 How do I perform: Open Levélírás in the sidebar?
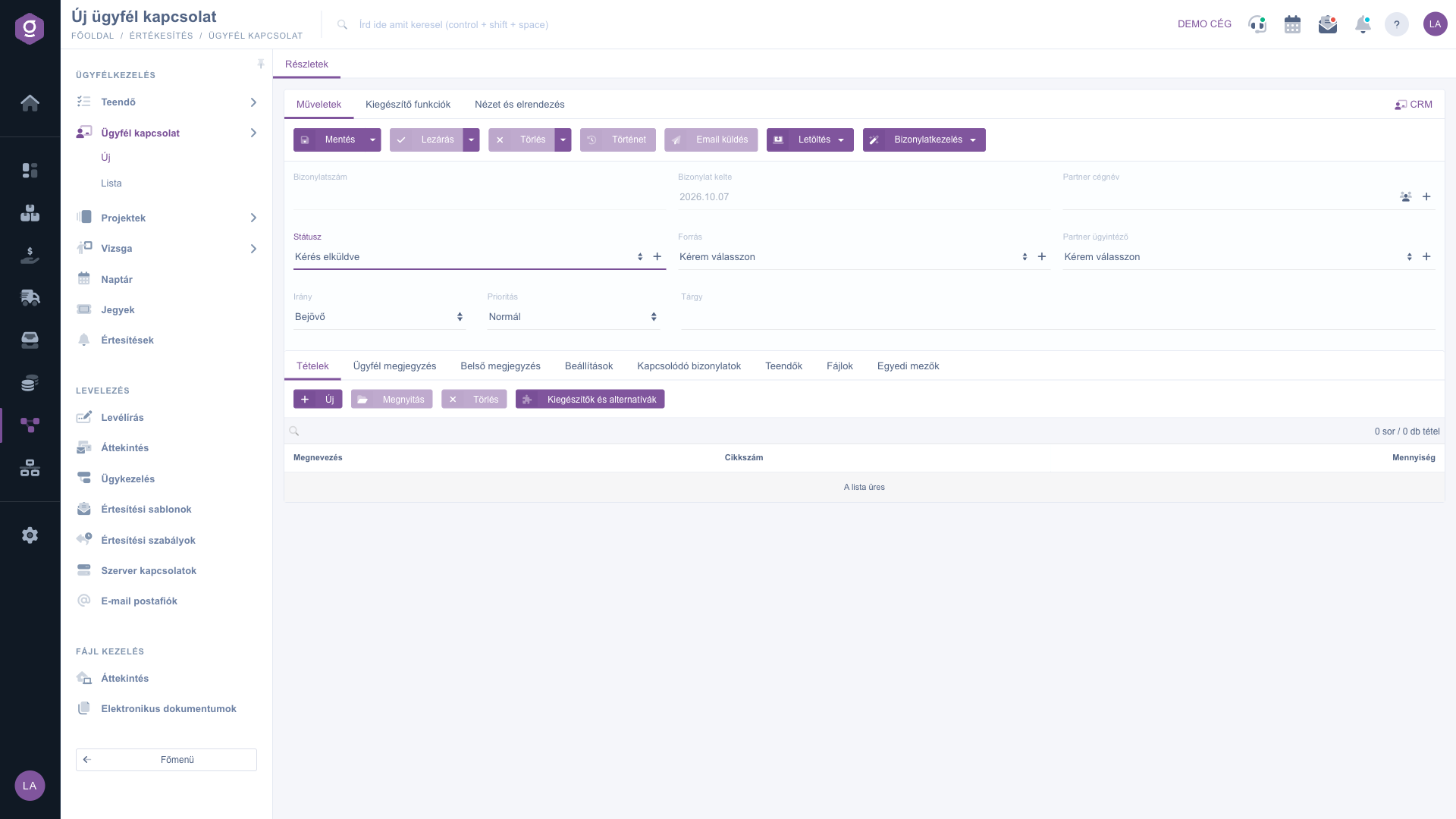(x=122, y=418)
